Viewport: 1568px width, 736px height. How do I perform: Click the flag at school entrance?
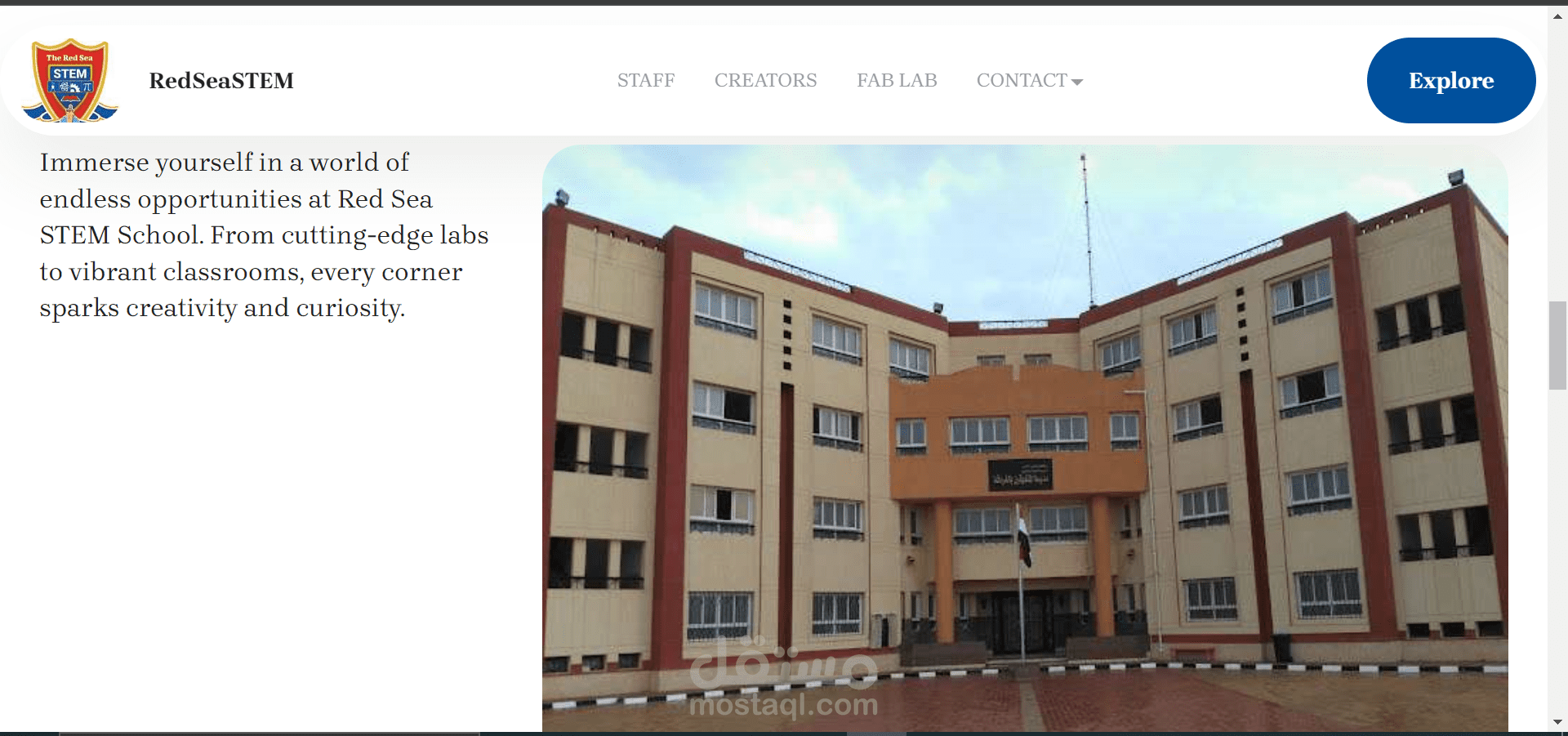[1023, 539]
